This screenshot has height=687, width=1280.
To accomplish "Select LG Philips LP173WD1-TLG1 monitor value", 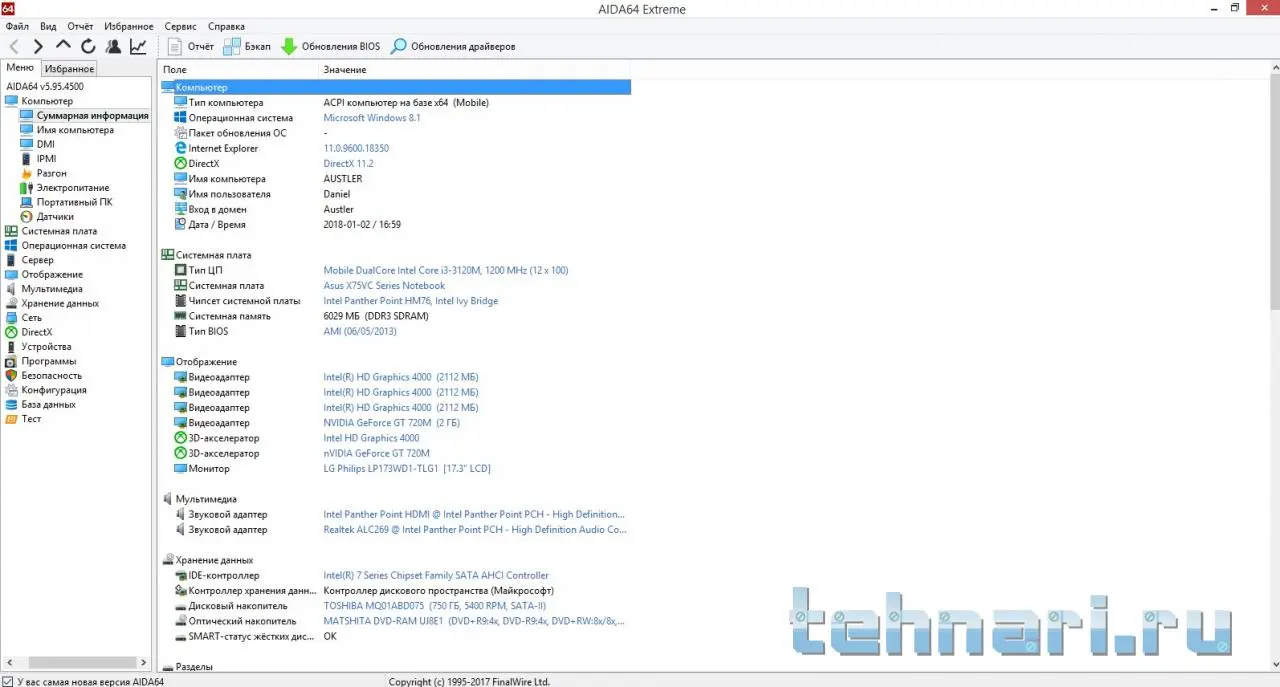I will (x=407, y=469).
